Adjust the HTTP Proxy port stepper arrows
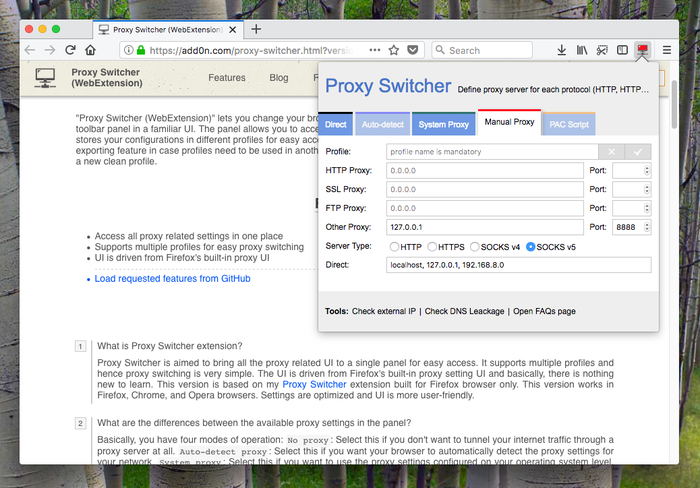 tap(646, 171)
